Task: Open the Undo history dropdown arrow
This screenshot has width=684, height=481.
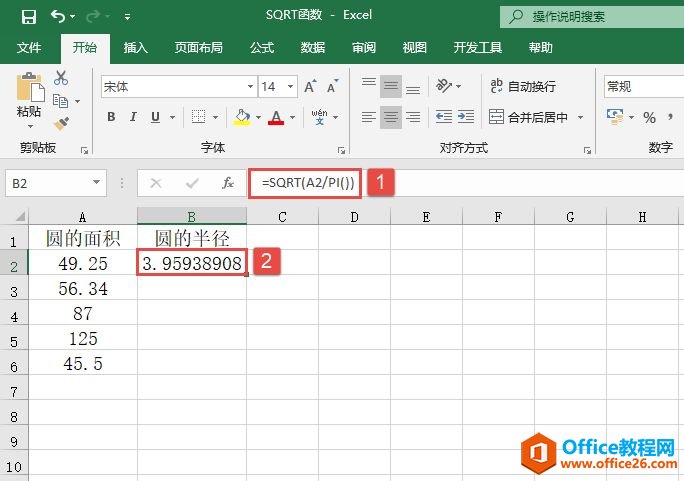Action: pyautogui.click(x=72, y=17)
